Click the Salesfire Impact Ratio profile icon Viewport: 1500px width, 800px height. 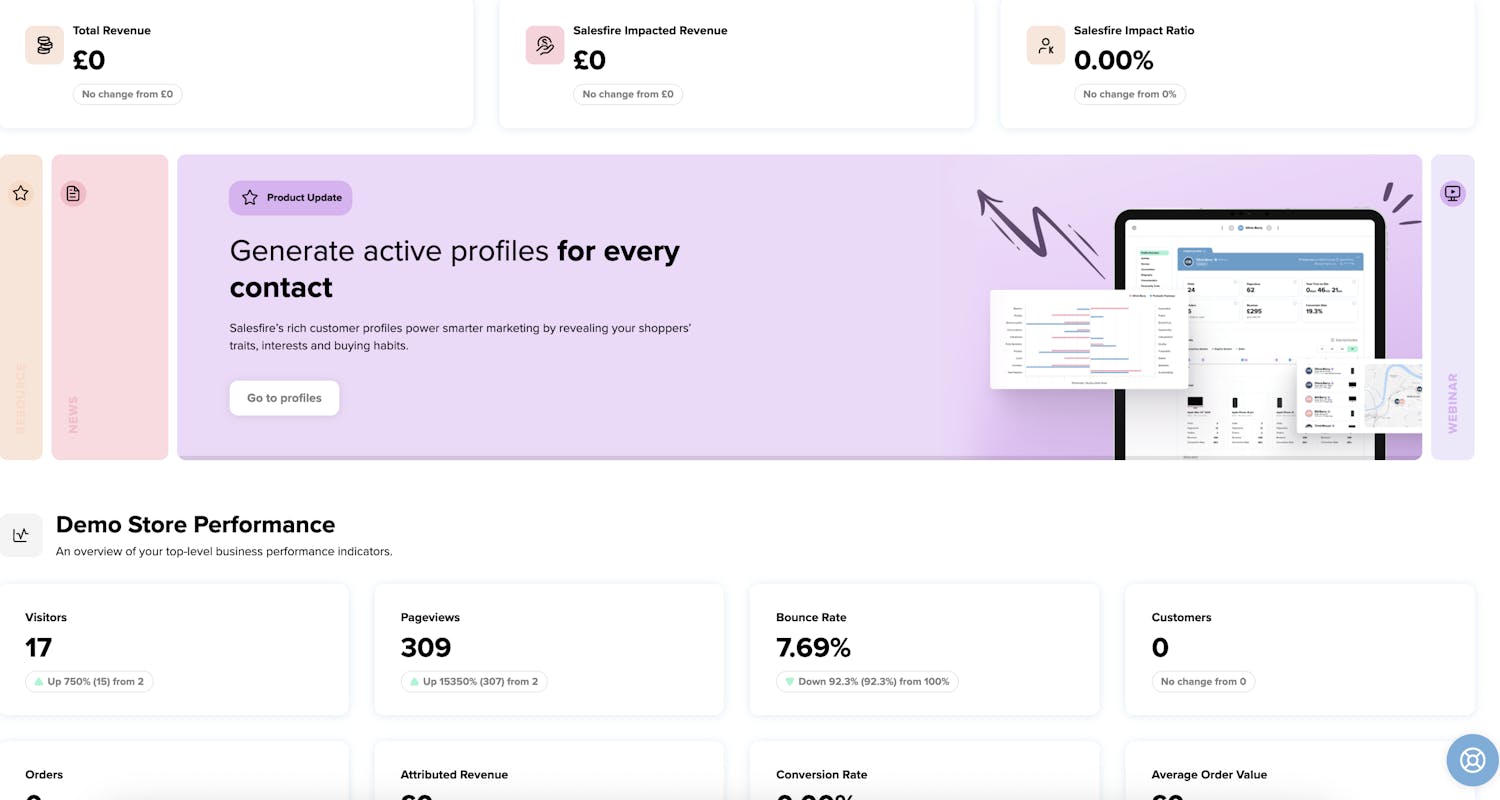point(1046,45)
